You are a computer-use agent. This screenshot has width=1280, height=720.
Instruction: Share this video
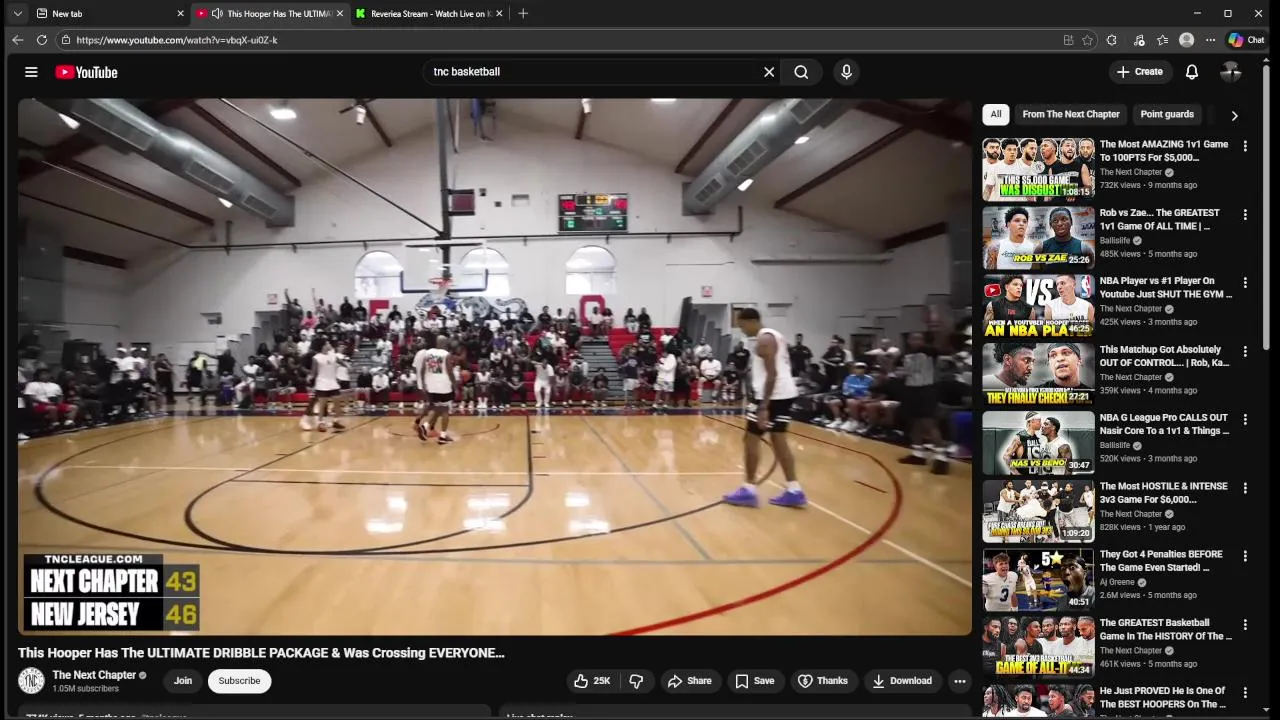point(689,681)
